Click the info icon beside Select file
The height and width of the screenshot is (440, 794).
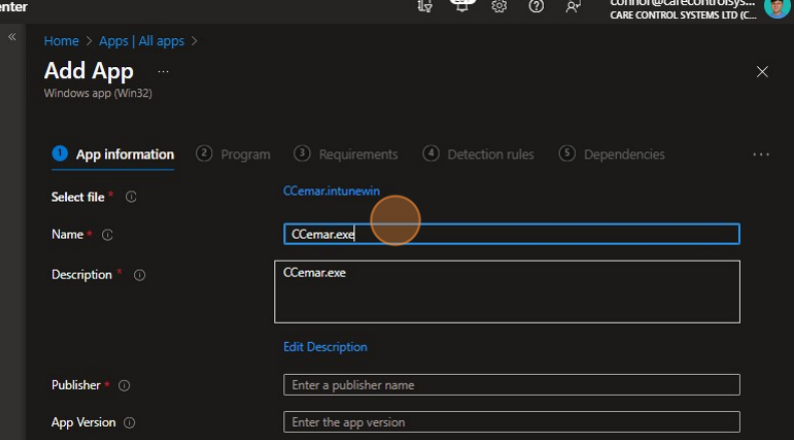click(x=131, y=197)
